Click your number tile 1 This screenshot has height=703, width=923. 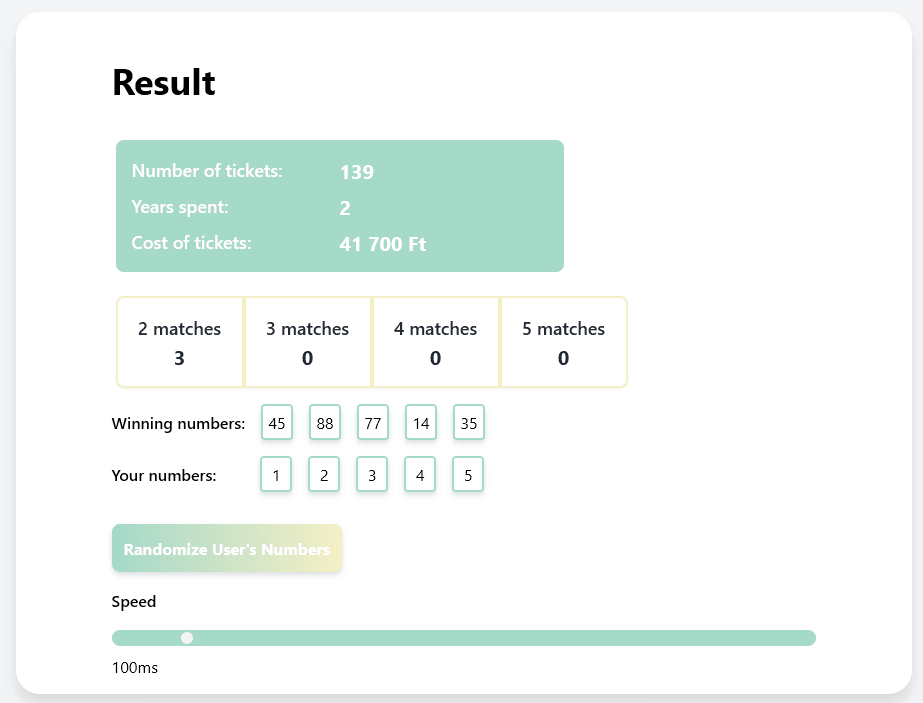click(x=276, y=474)
